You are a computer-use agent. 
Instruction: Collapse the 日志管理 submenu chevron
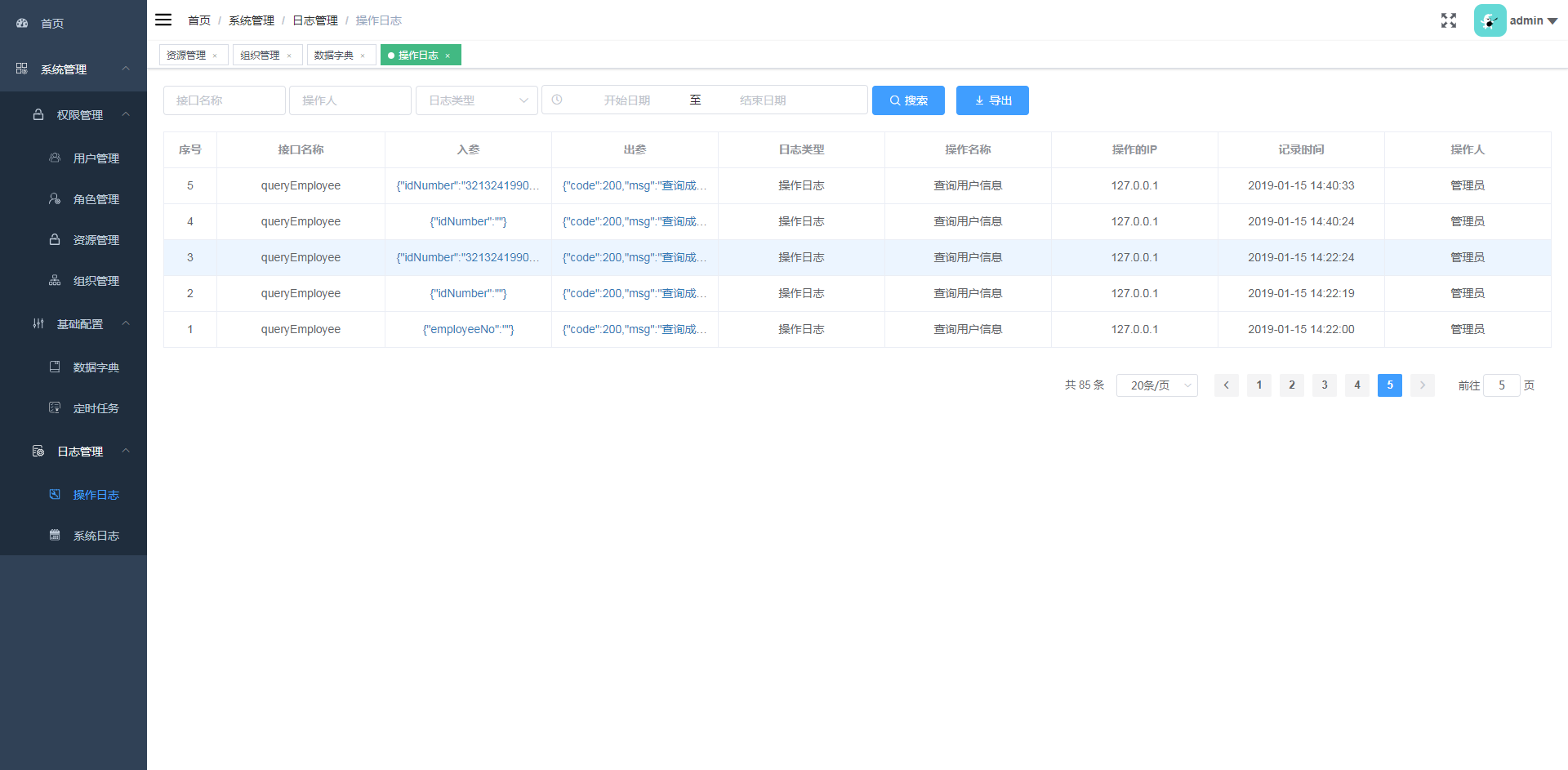[x=126, y=451]
